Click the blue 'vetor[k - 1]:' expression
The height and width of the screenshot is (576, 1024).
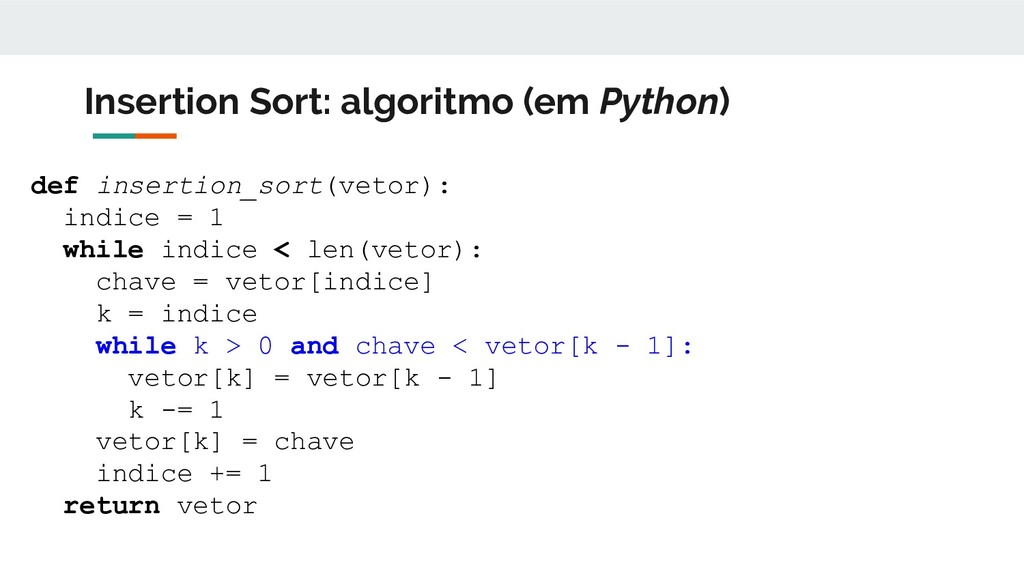(588, 346)
